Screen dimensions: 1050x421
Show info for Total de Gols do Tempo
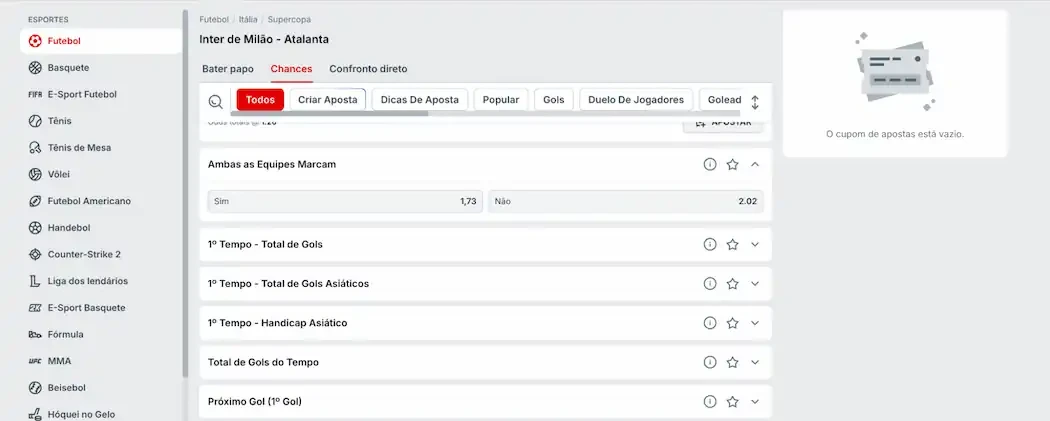[710, 362]
